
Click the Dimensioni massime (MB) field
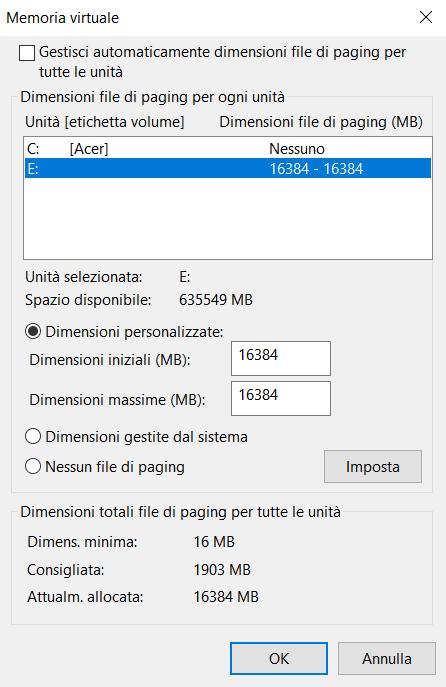point(280,398)
